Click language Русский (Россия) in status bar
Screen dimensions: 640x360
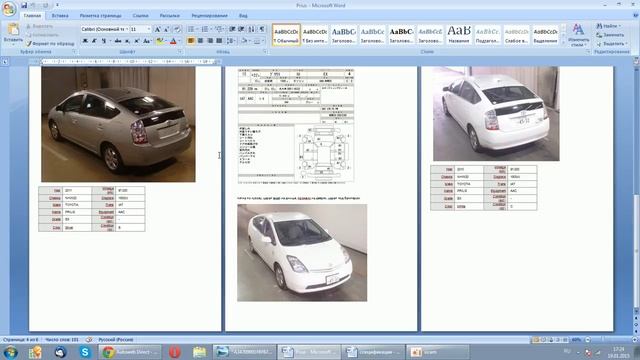coord(116,340)
